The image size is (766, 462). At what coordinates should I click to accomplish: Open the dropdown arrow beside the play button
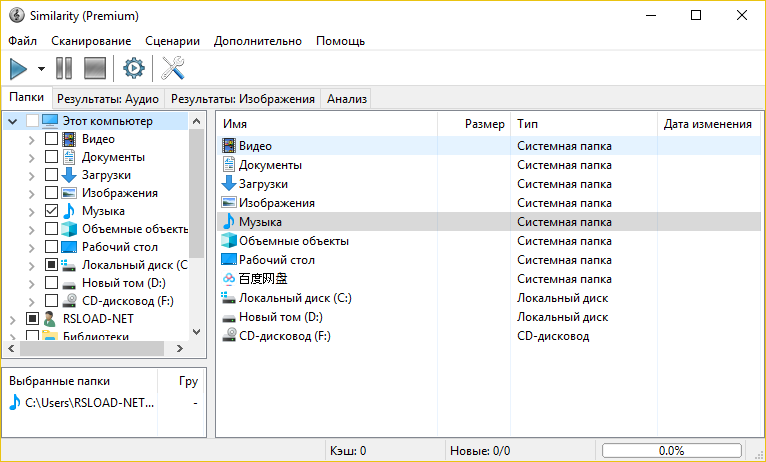click(x=41, y=69)
